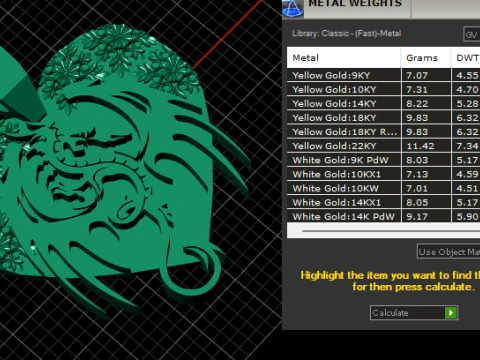Click the 7.13 grams value for 10KX1

(417, 174)
